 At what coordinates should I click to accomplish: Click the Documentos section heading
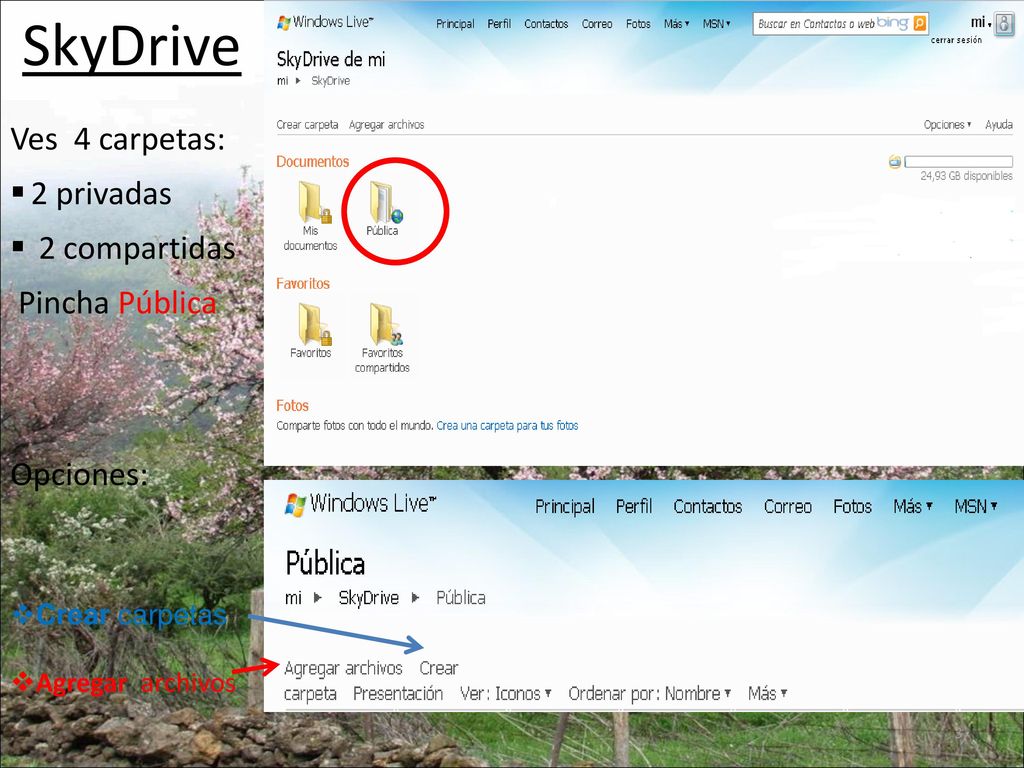pyautogui.click(x=313, y=161)
